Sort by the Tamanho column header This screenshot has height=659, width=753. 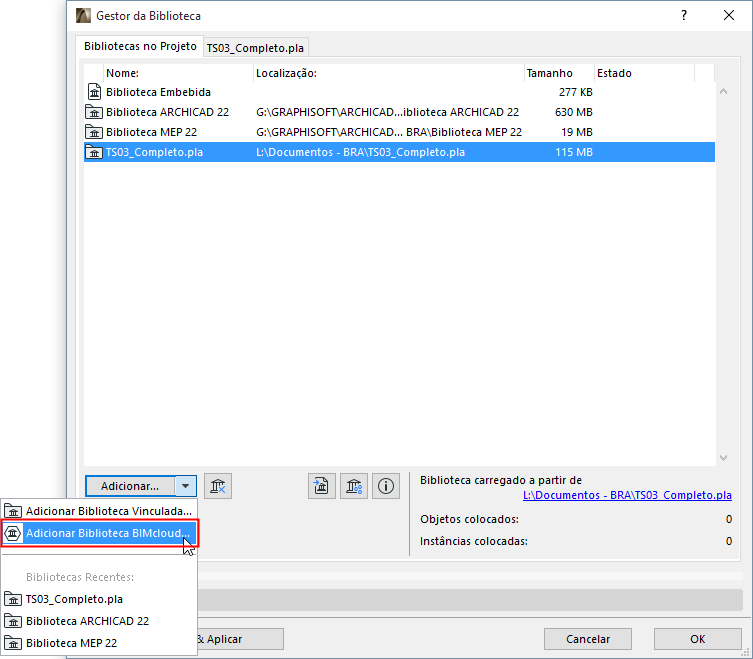point(559,73)
